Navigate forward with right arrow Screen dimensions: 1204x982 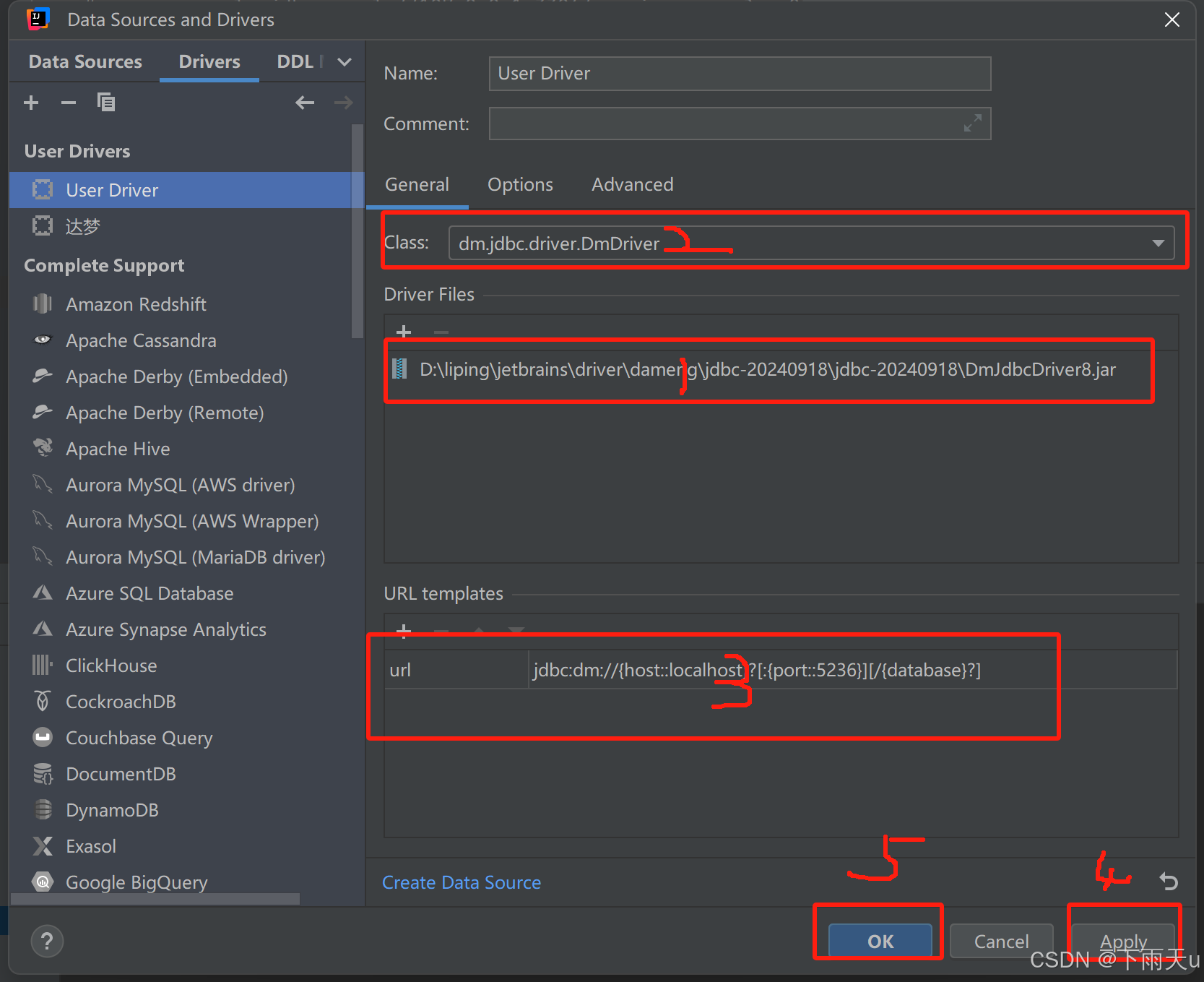344,103
